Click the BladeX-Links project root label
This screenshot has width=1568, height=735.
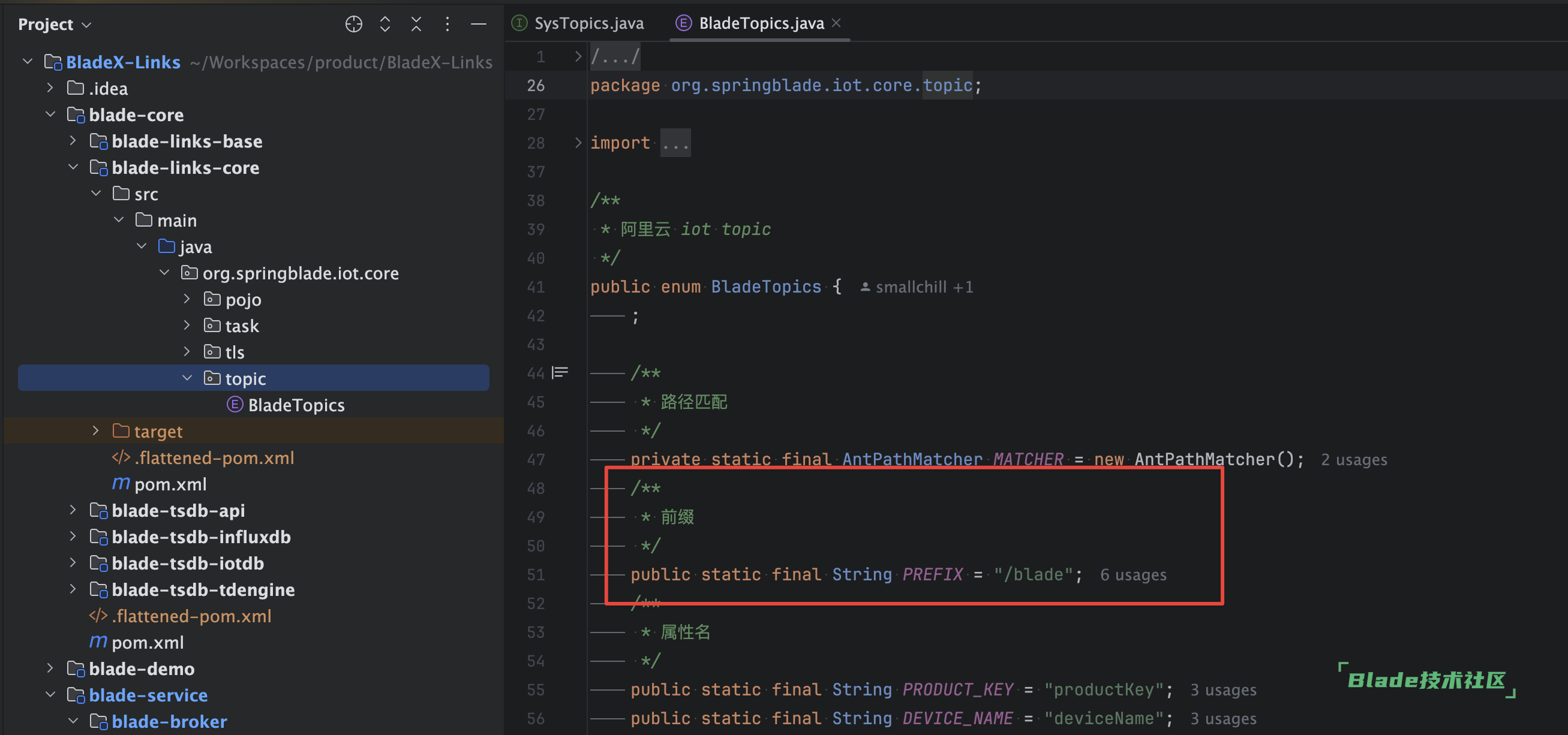(x=123, y=62)
